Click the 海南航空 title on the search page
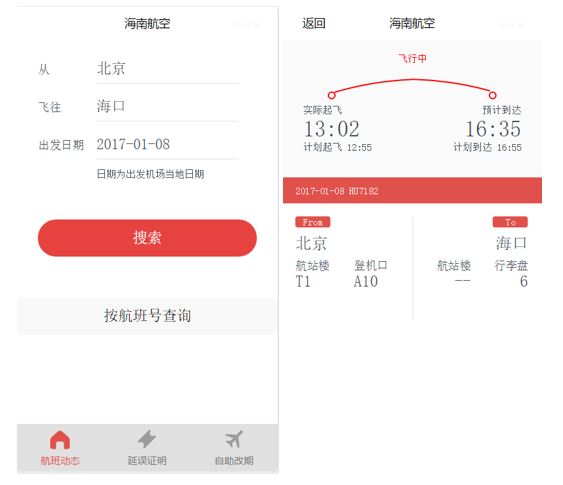The image size is (563, 485). click(147, 23)
